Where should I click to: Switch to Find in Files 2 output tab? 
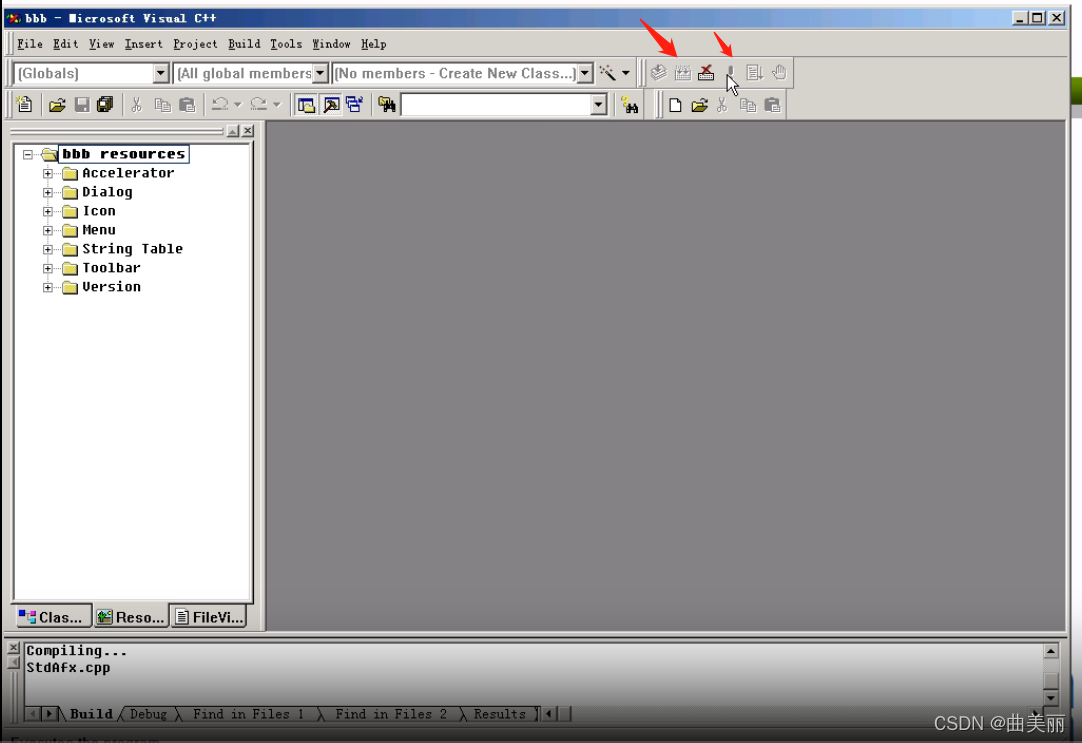click(x=391, y=714)
